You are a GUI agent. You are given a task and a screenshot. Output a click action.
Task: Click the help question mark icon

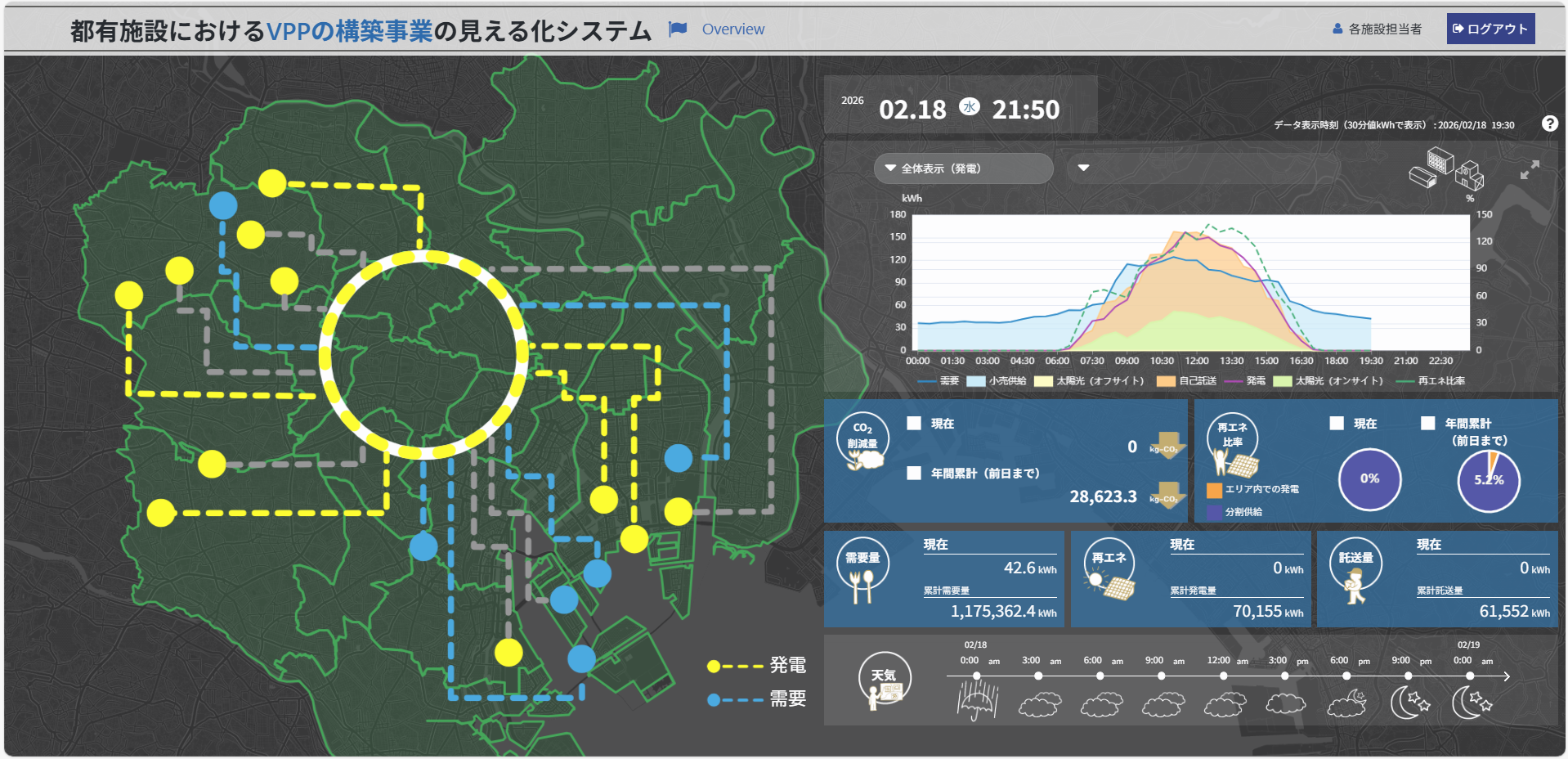[1549, 124]
